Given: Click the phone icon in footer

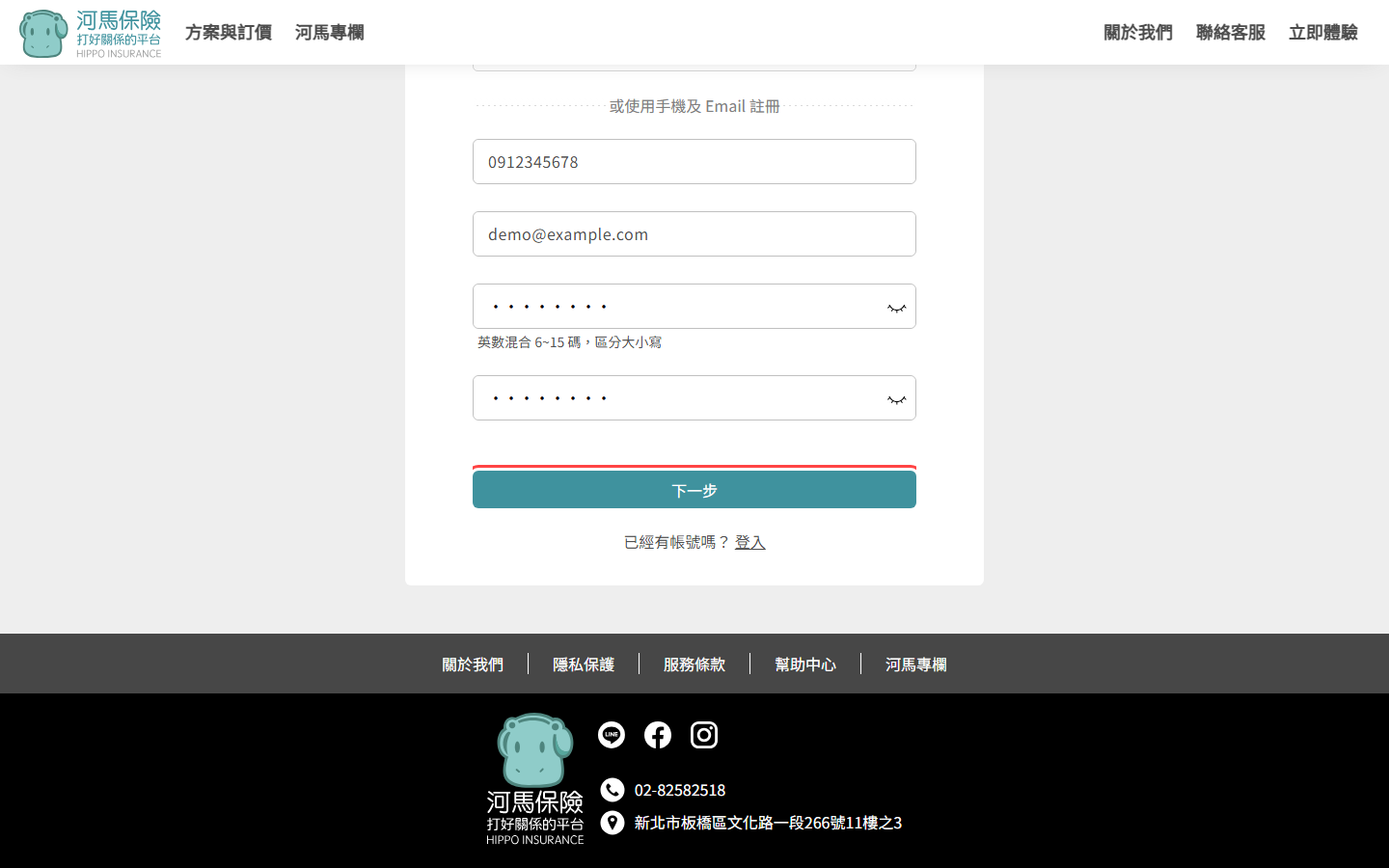Looking at the screenshot, I should [x=613, y=790].
